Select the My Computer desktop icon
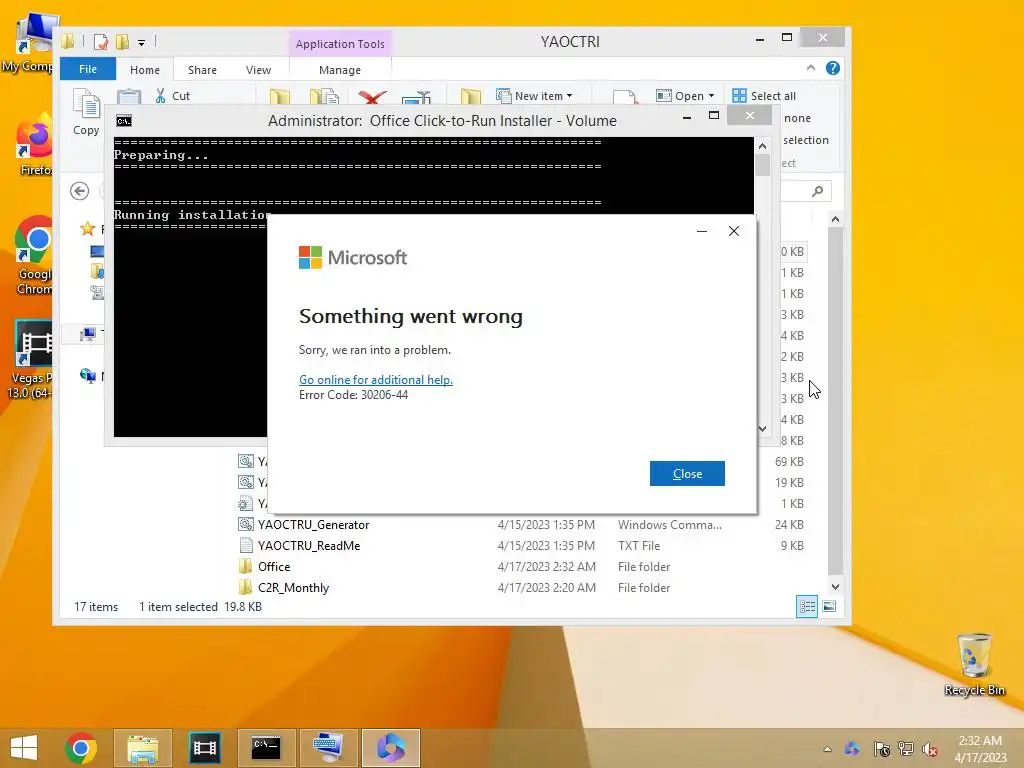This screenshot has height=768, width=1024. point(29,43)
